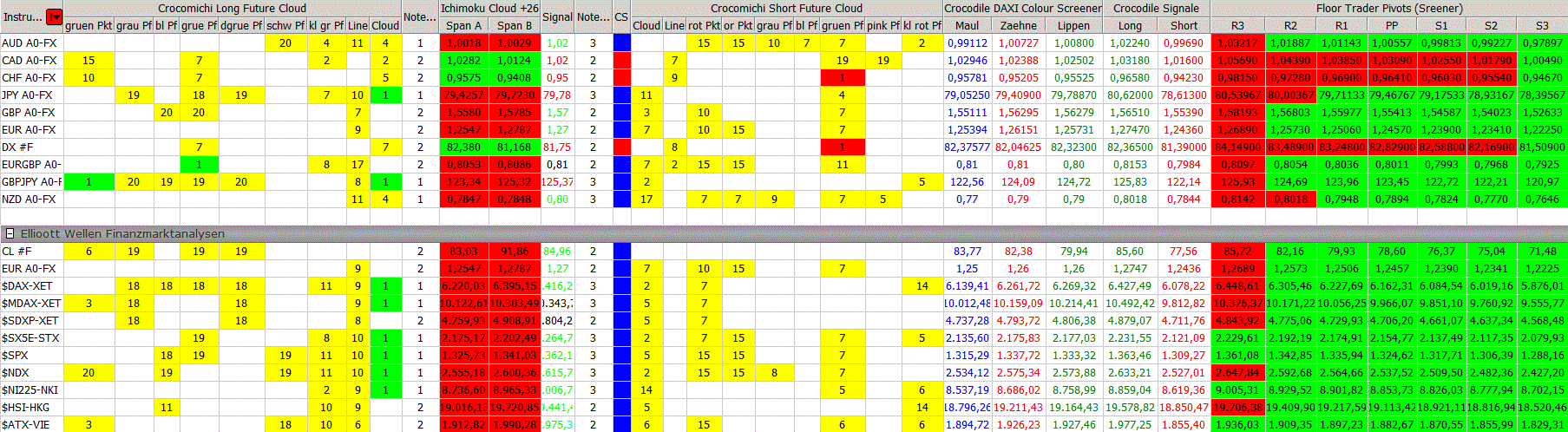Image resolution: width=1568 pixels, height=432 pixels.
Task: Click the Instru... column header
Action: [x=22, y=16]
